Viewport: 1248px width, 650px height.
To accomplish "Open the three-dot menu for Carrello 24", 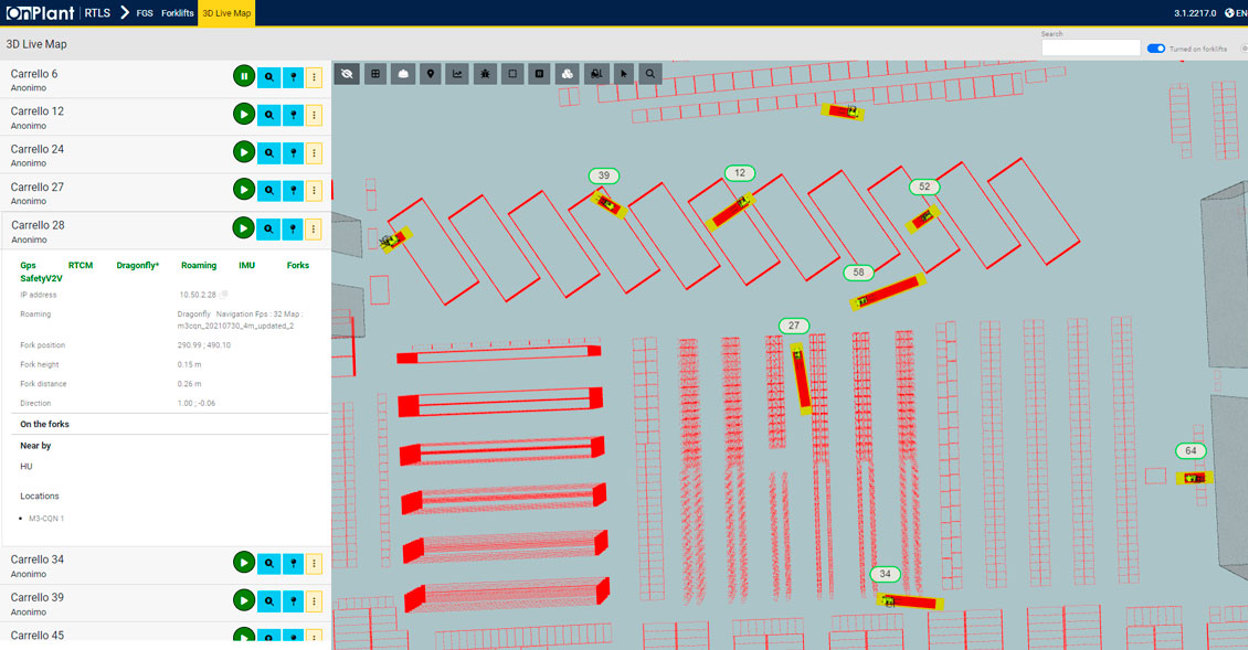I will (314, 152).
